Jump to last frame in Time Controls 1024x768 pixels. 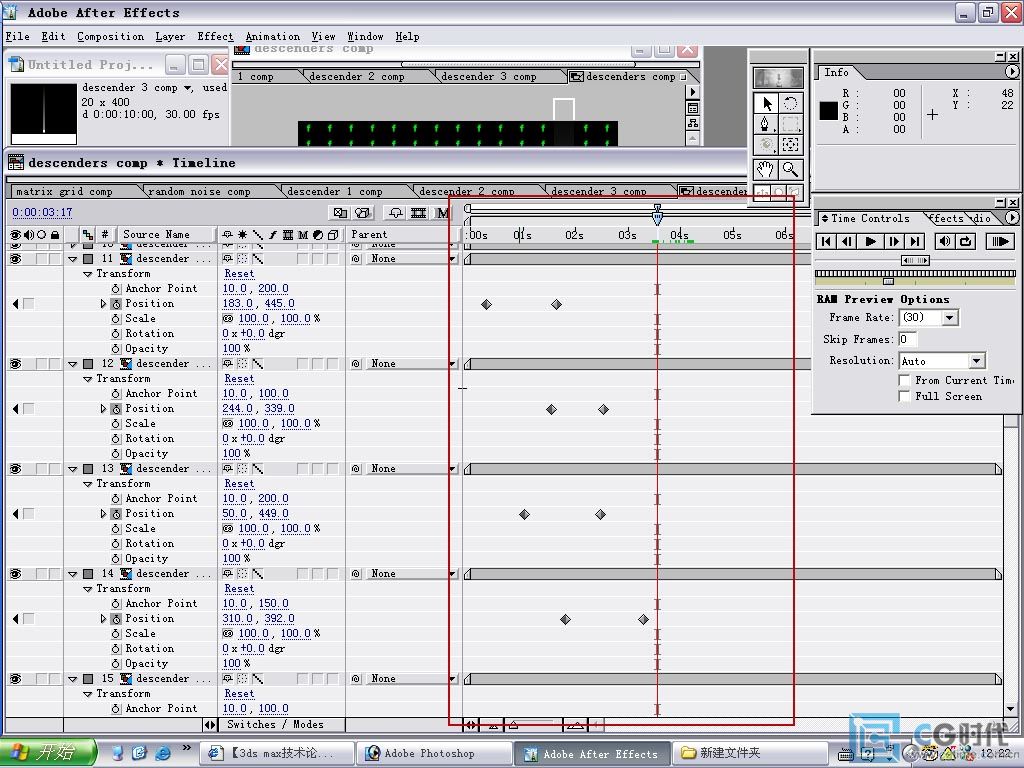tap(915, 242)
